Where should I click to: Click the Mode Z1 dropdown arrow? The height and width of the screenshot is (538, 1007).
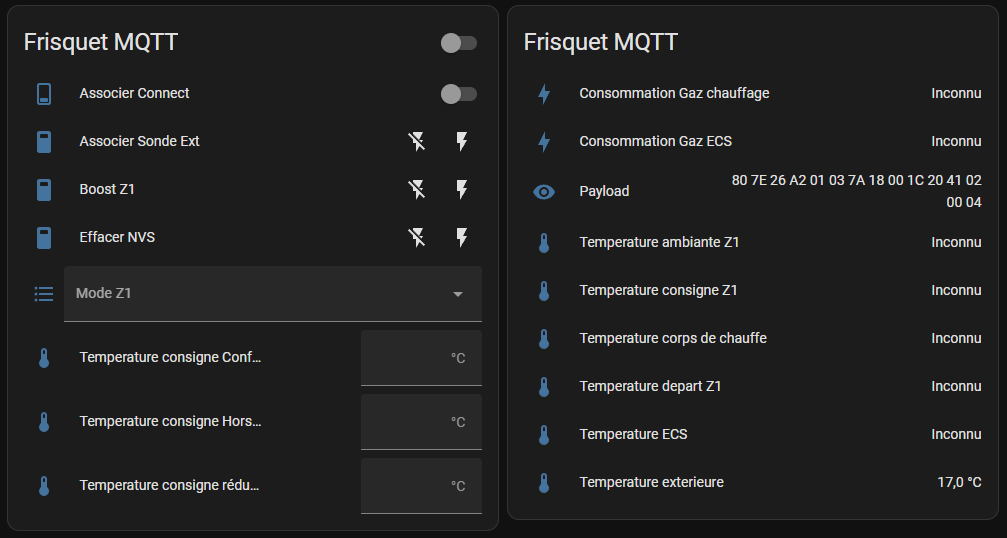click(x=458, y=294)
